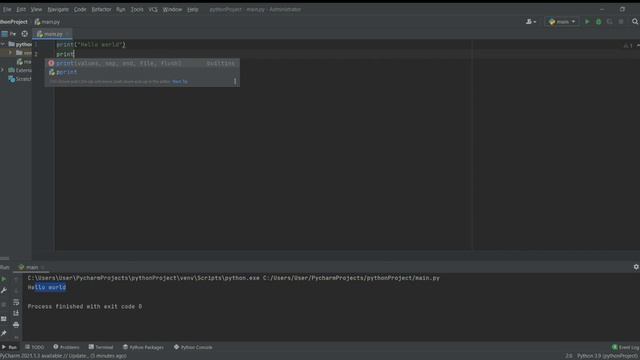Screen dimensions: 640x360
Task: Select the venv folder row
Action: 16,53
